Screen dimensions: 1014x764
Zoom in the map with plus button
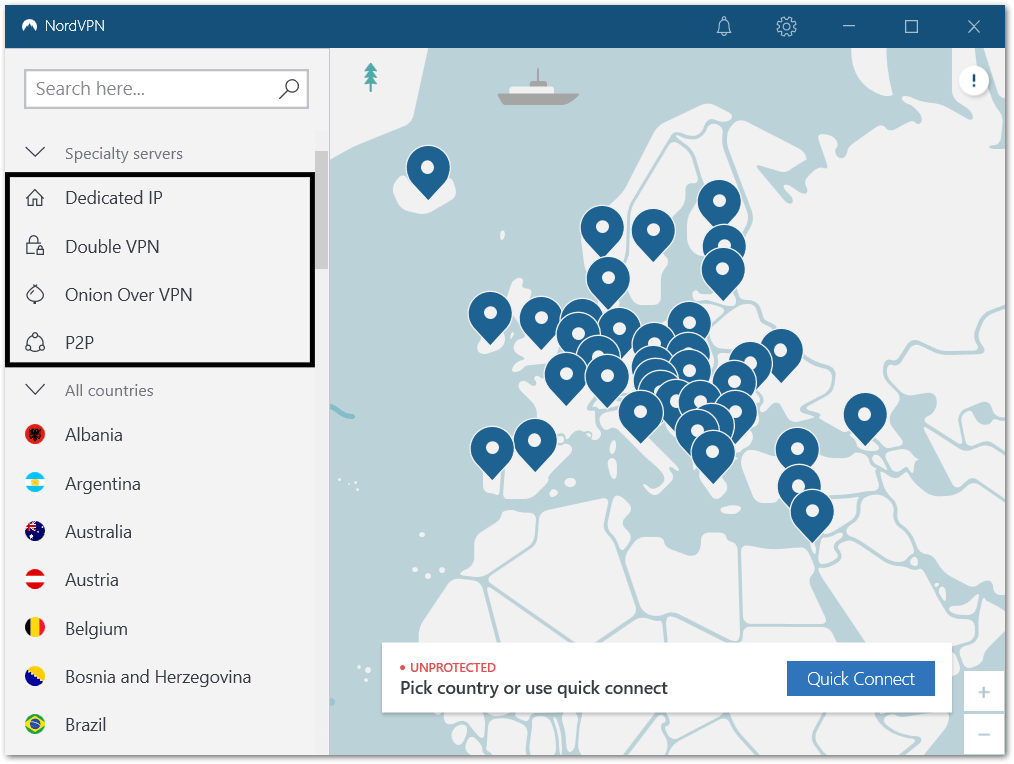coord(984,692)
